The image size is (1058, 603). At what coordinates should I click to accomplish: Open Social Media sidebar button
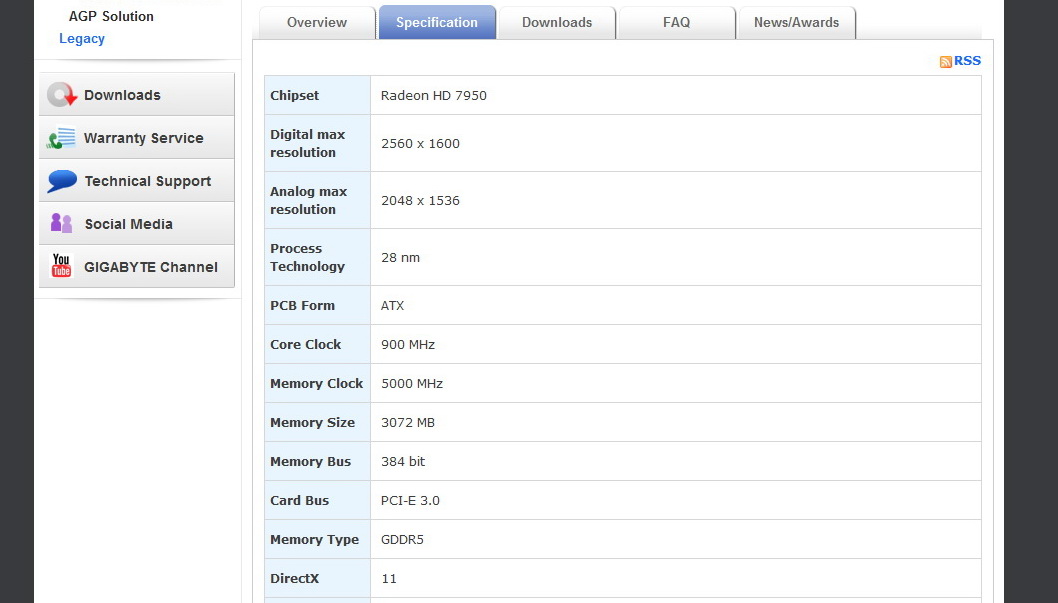tap(136, 223)
